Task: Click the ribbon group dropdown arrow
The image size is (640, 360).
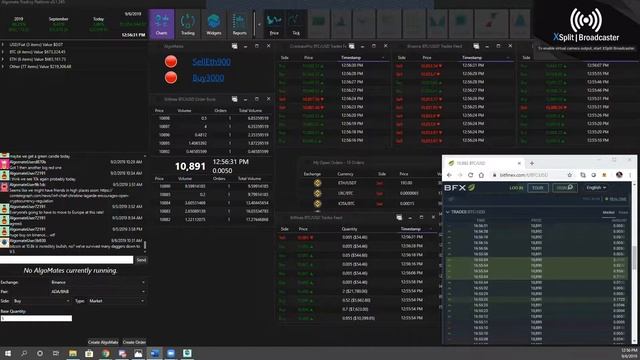Action: [259, 24]
